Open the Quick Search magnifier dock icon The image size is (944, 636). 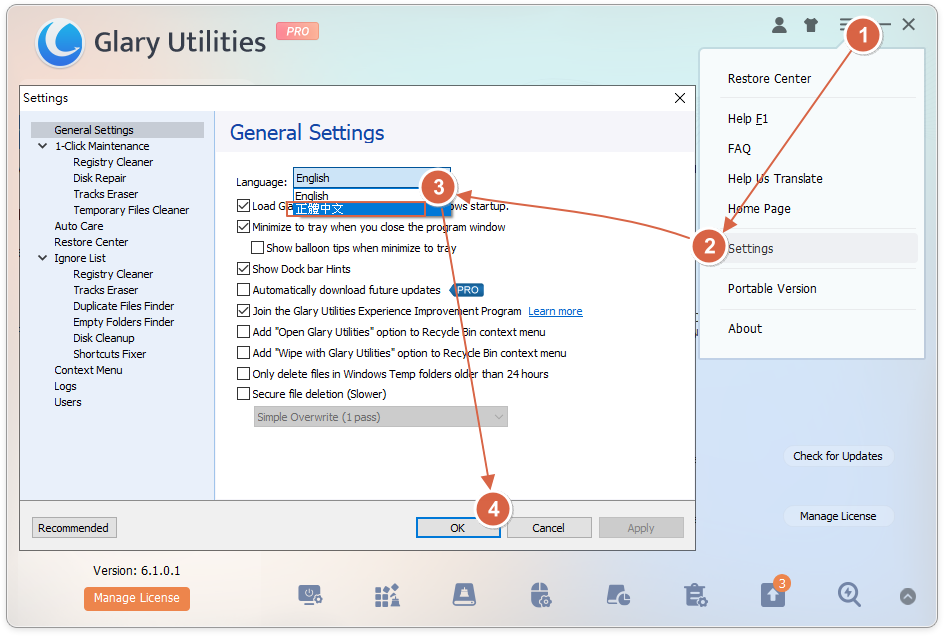coord(849,595)
